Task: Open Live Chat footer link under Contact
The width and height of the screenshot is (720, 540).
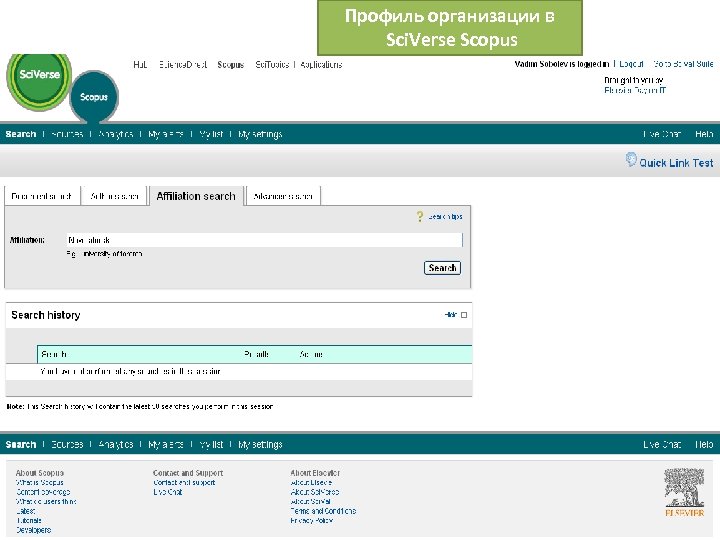Action: (168, 492)
